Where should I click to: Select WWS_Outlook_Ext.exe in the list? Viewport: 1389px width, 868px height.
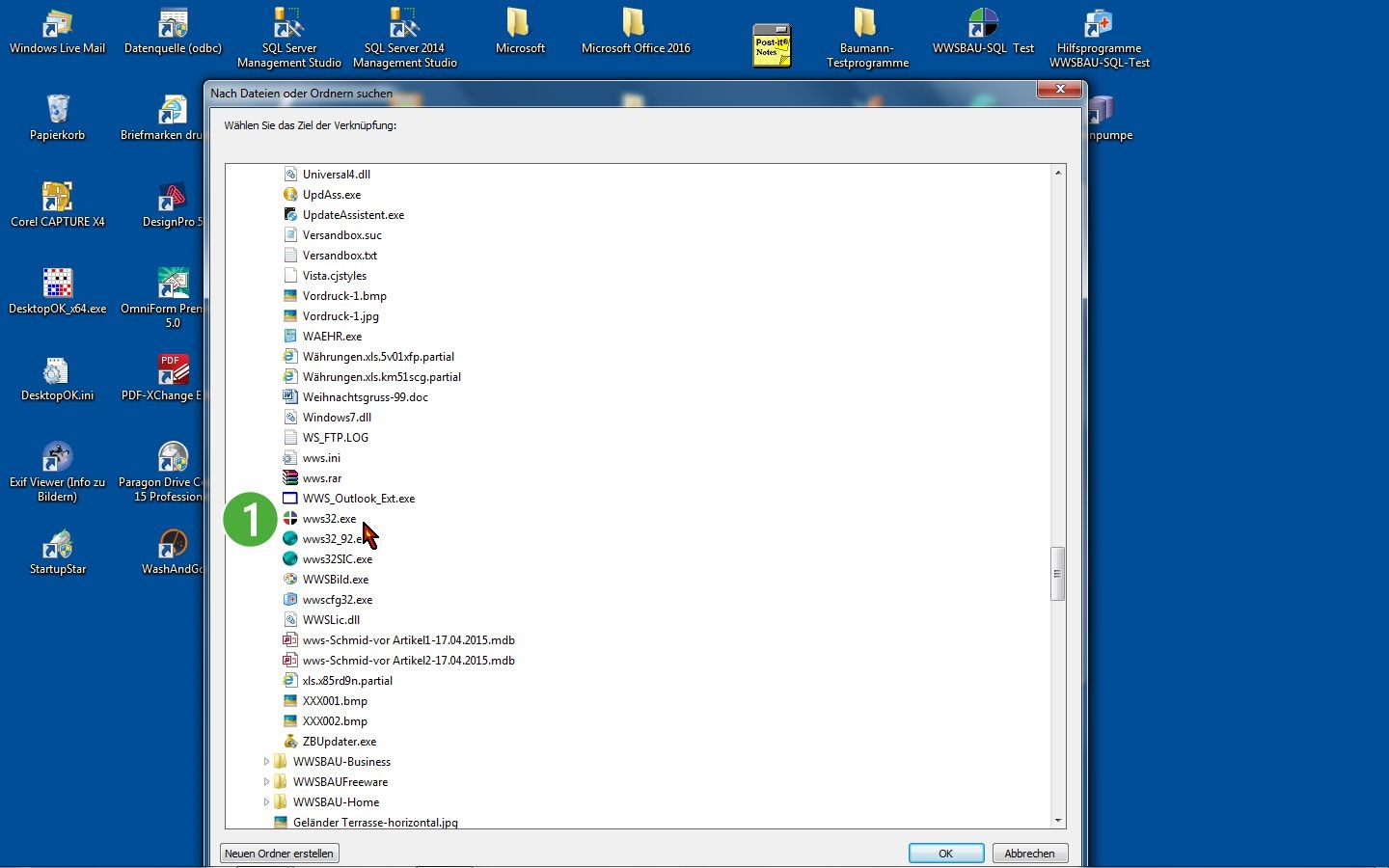(359, 499)
